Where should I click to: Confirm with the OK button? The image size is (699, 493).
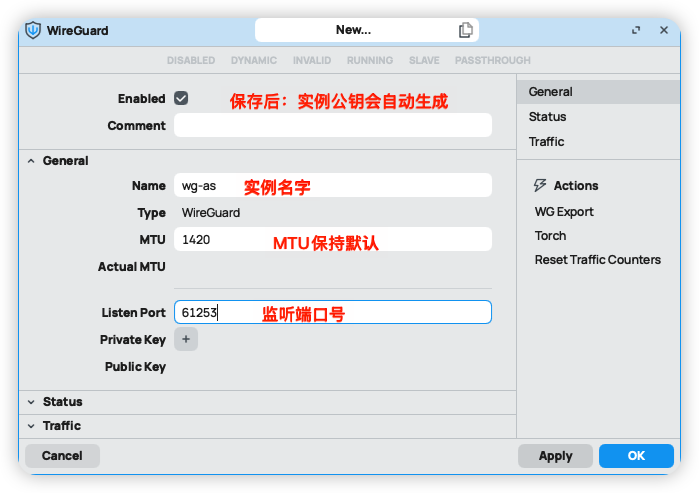(636, 456)
